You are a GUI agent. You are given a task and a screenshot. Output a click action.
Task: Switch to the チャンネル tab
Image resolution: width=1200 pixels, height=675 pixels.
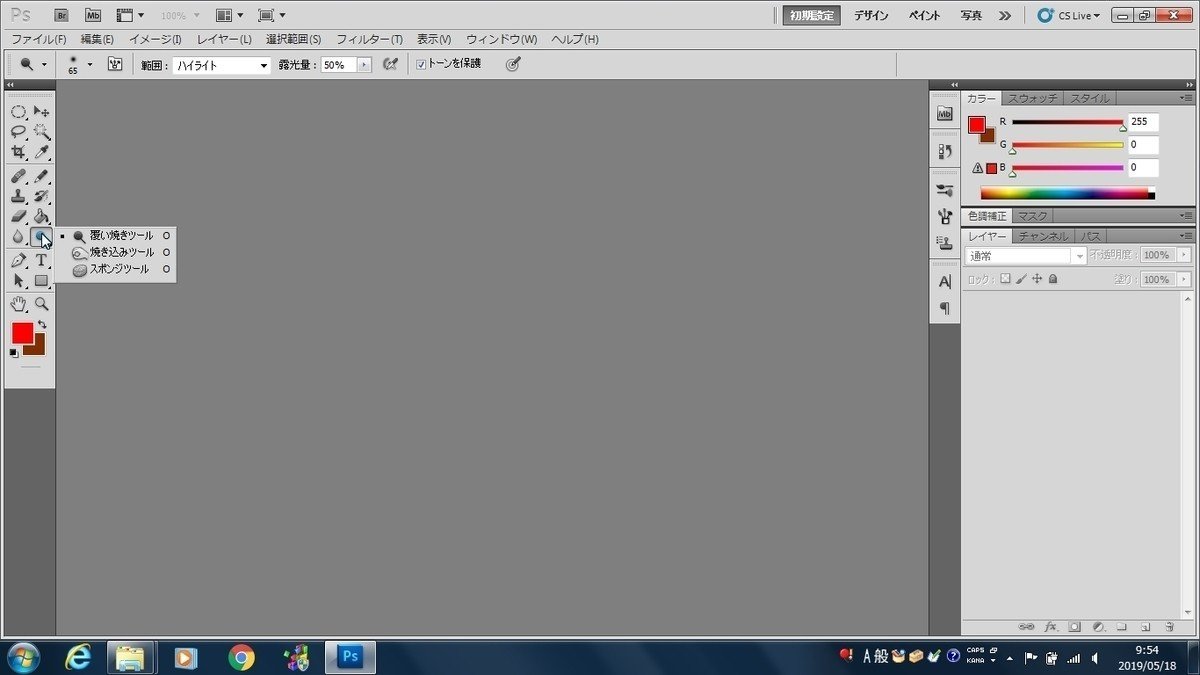coord(1043,236)
